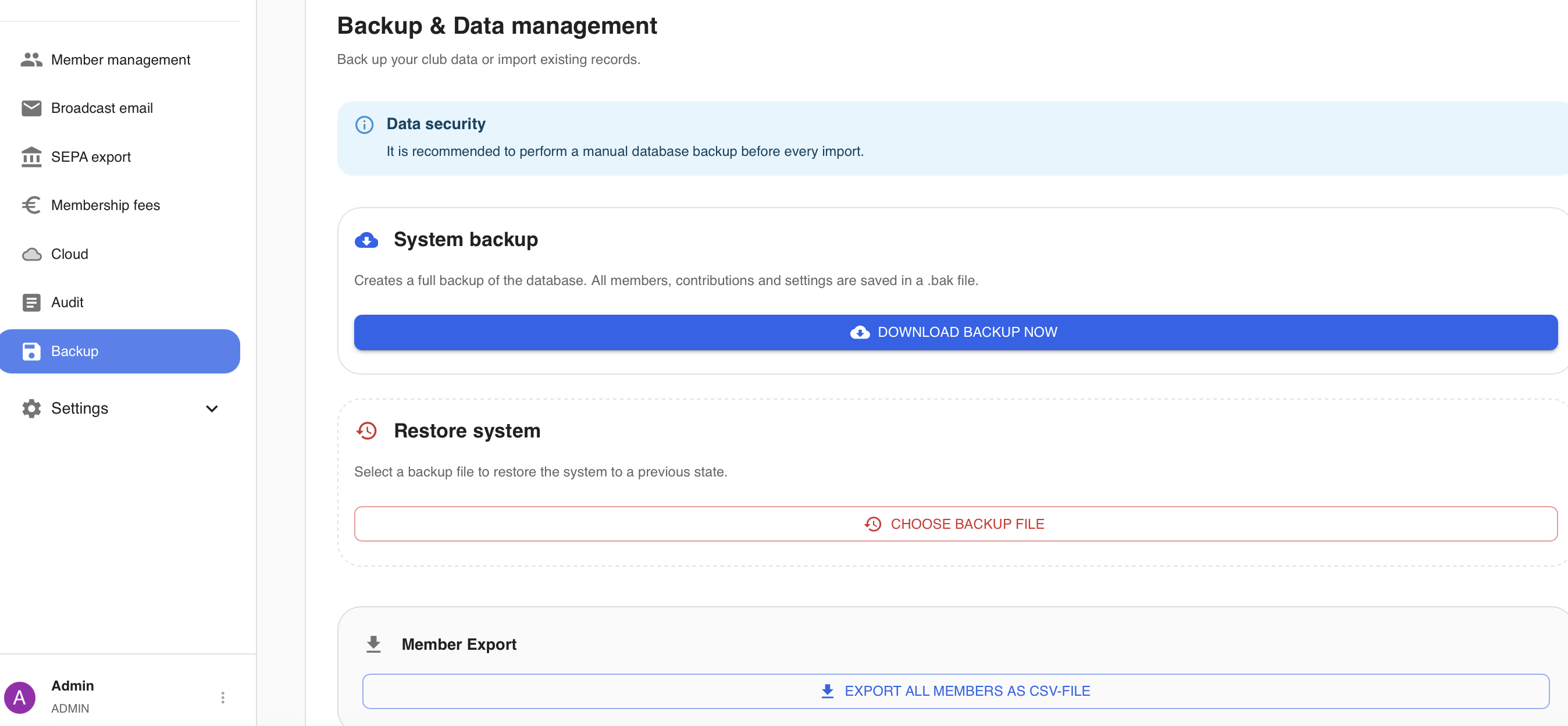This screenshot has height=726, width=1568.
Task: Click the System backup cloud-download icon
Action: tap(366, 240)
